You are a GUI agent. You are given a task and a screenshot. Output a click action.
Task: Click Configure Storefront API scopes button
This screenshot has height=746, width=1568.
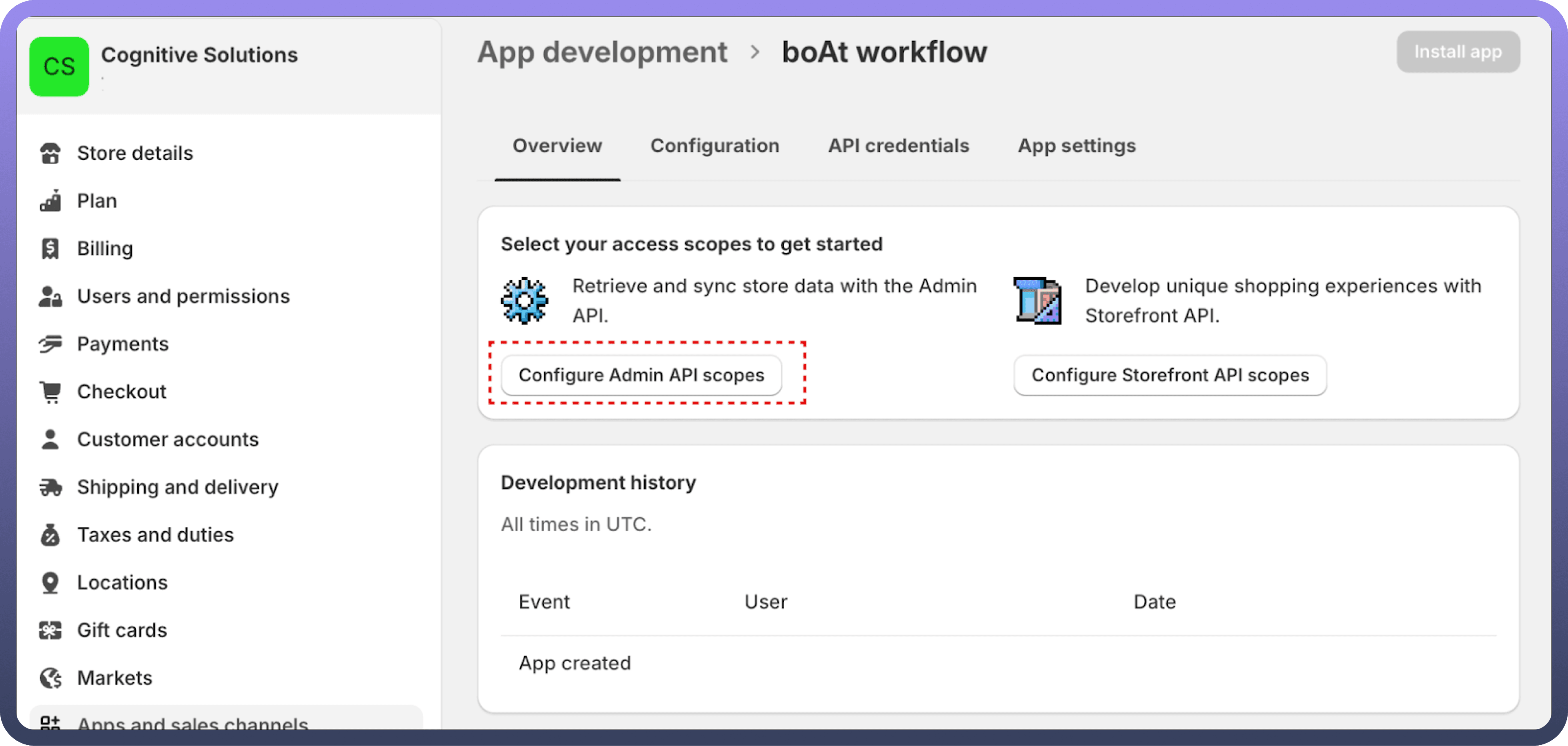coord(1169,375)
